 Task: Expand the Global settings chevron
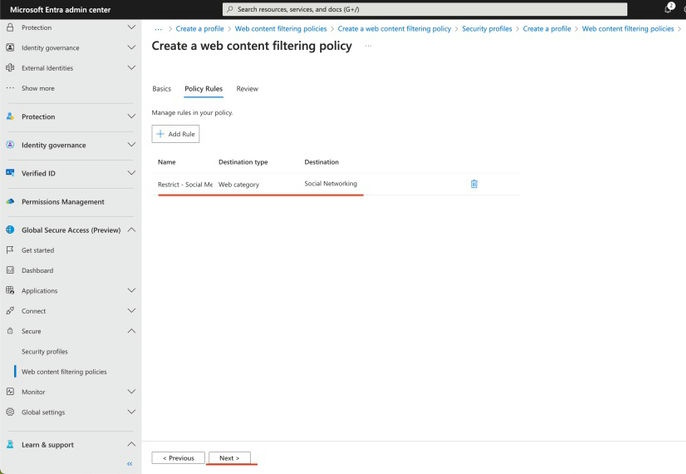click(131, 412)
